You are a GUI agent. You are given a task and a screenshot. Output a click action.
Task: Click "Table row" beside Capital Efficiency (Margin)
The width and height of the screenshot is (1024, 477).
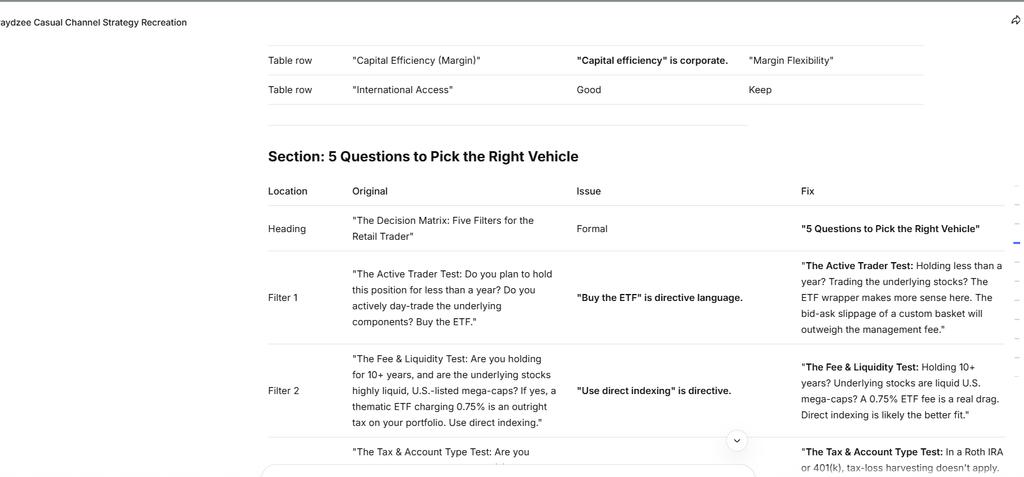[x=290, y=61]
